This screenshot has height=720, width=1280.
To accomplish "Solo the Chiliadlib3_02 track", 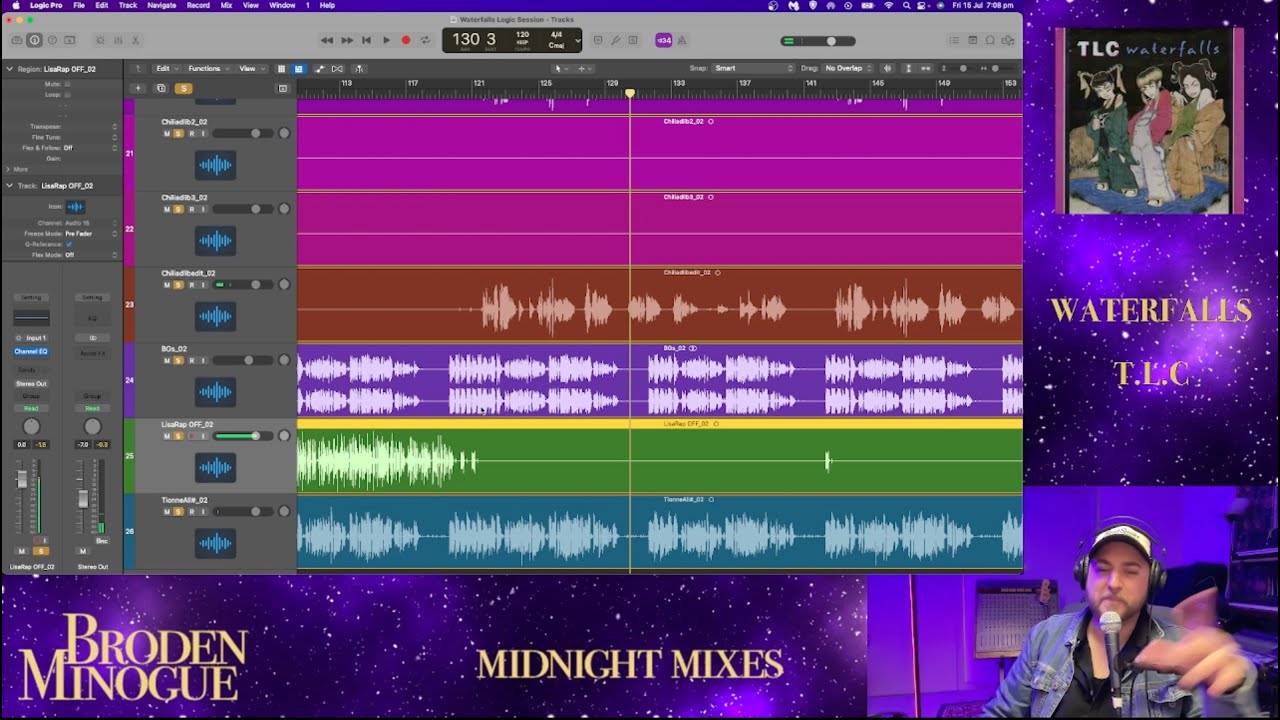I will (x=178, y=209).
